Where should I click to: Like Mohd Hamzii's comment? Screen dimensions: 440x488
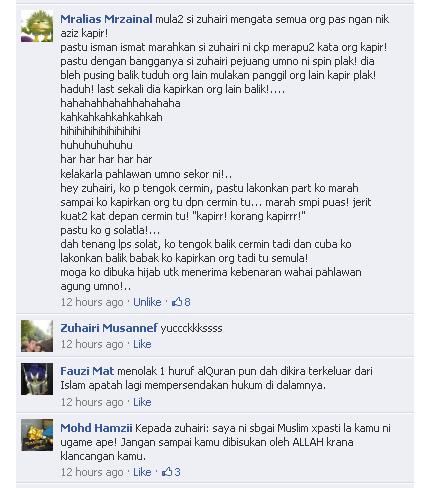(x=142, y=472)
